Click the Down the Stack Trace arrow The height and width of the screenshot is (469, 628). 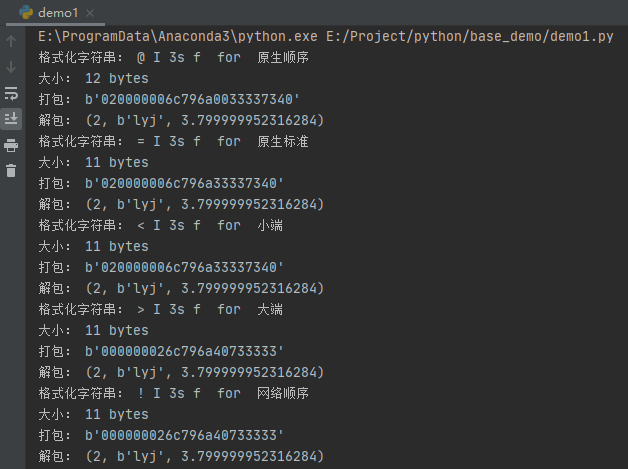(x=11, y=66)
